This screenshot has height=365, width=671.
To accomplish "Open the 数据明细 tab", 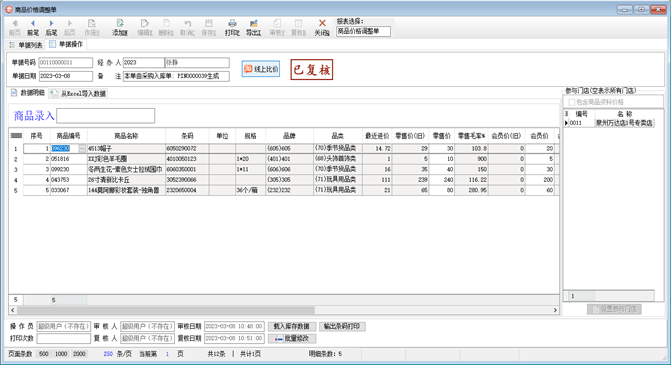I will point(28,93).
